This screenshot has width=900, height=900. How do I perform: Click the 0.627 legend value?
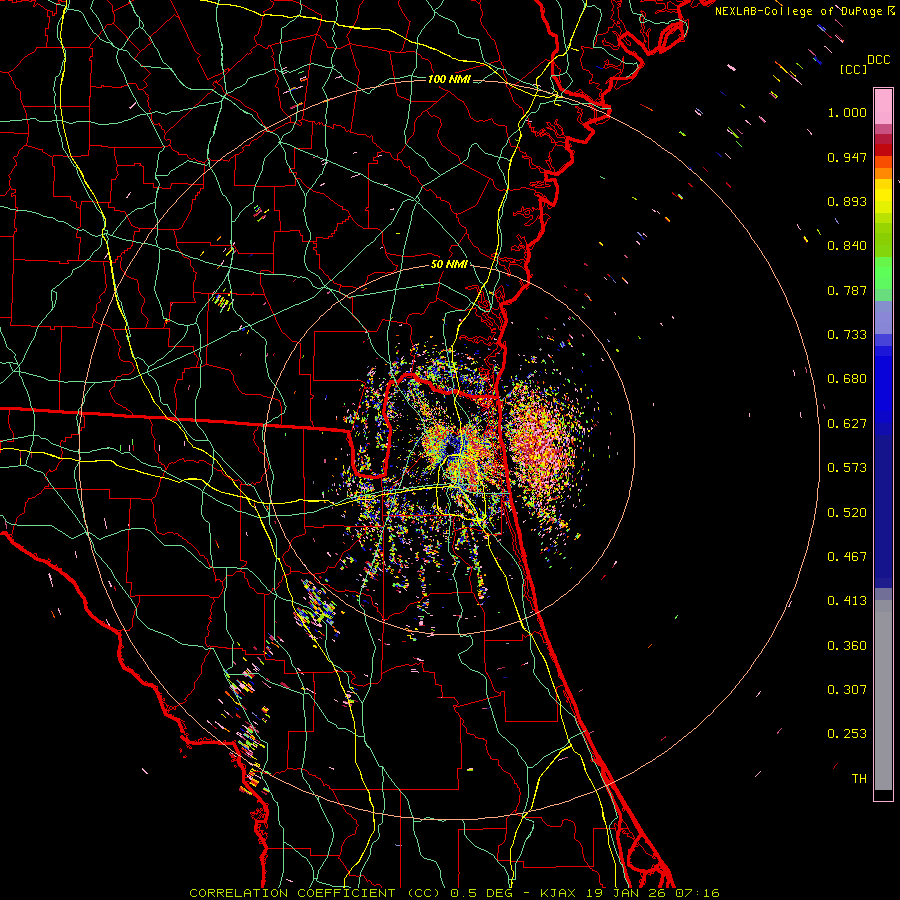(x=847, y=424)
